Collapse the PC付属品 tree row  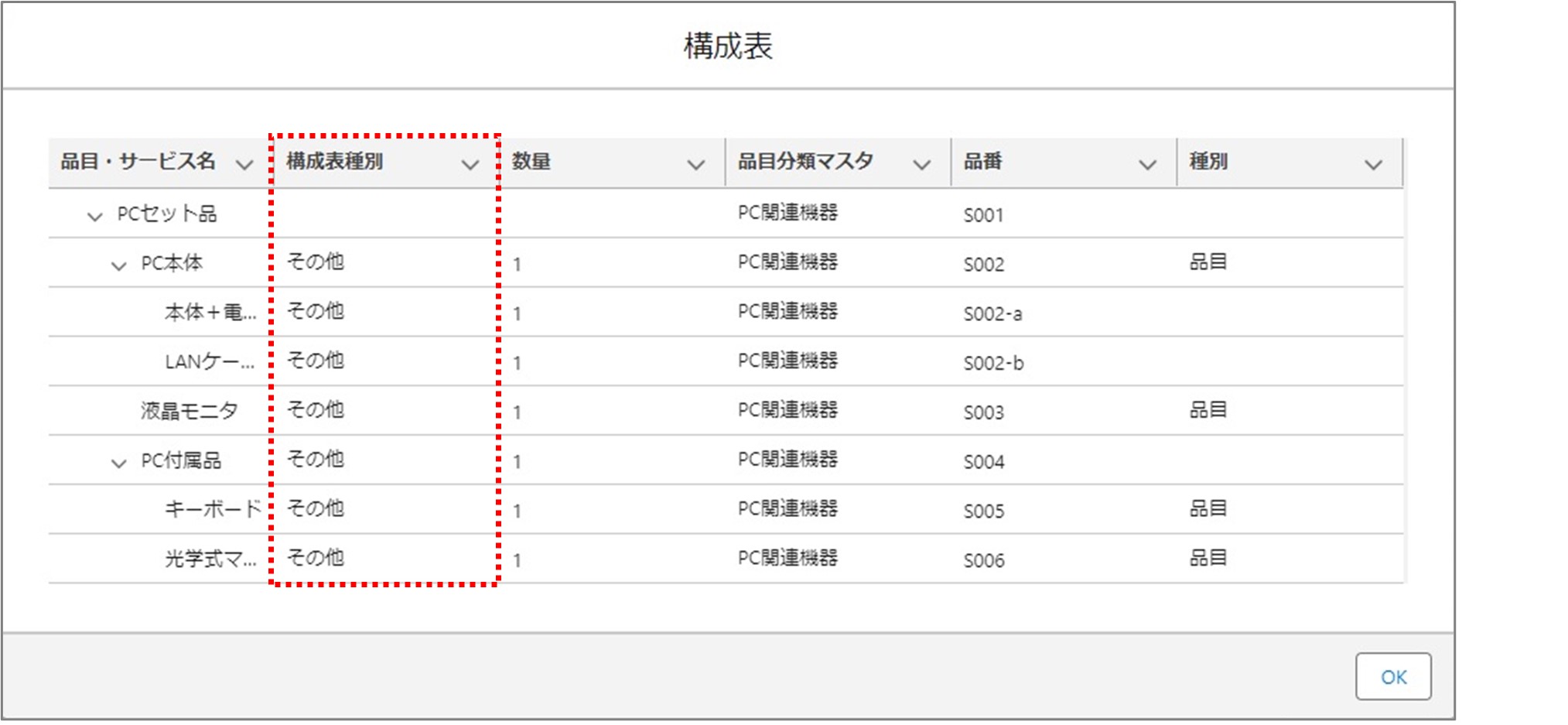coord(118,463)
